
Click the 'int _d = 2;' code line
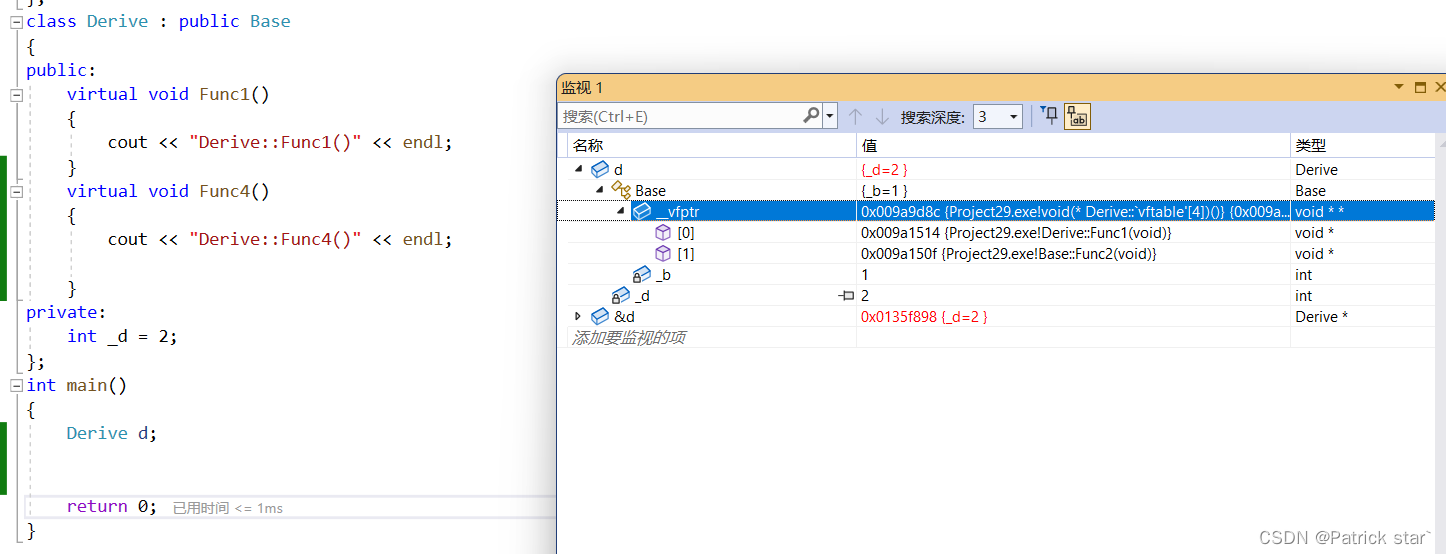click(122, 336)
